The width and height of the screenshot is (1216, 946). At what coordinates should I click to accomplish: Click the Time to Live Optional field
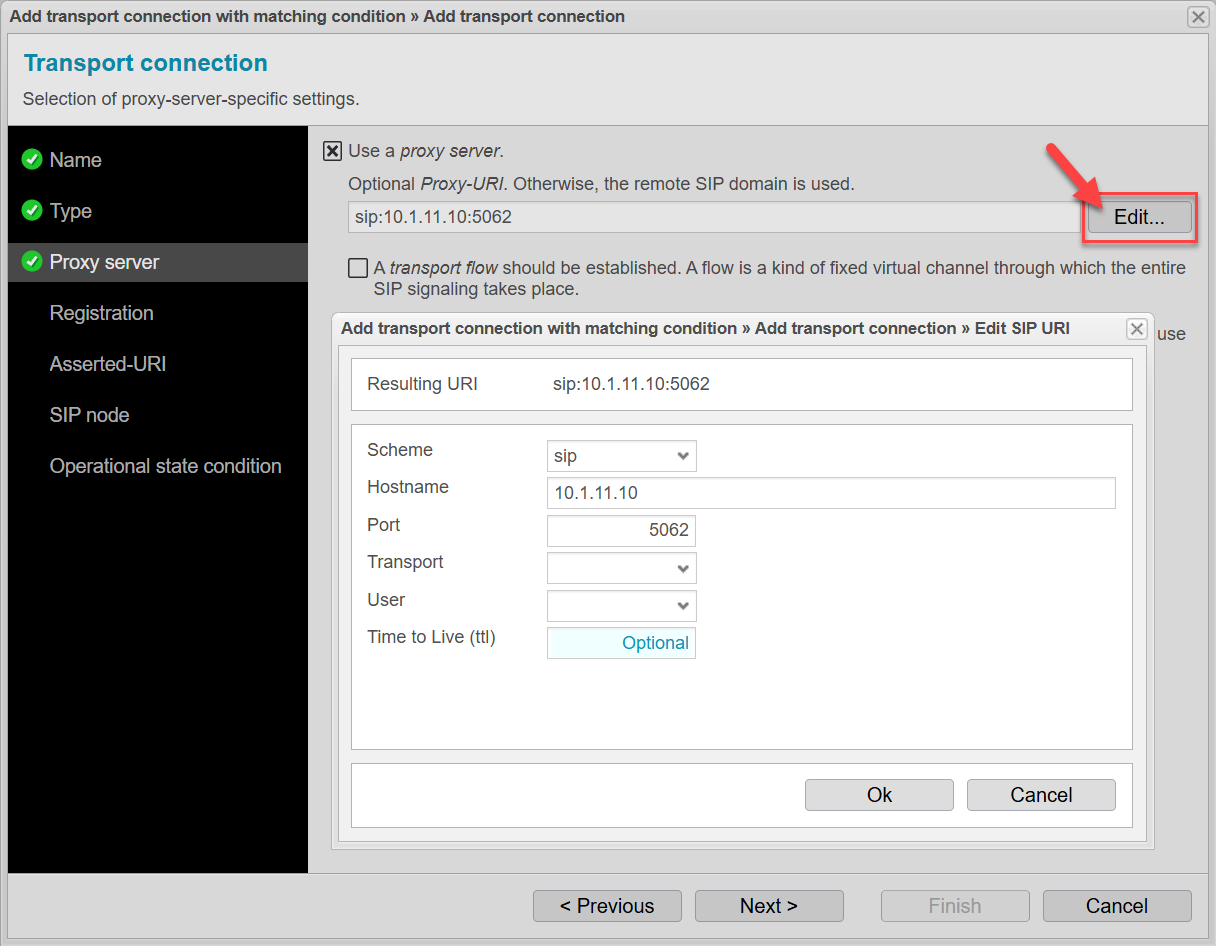(x=621, y=642)
